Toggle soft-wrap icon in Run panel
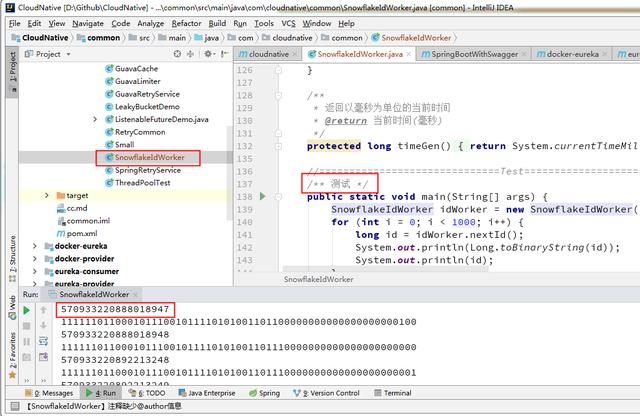This screenshot has height=416, width=640. pyautogui.click(x=43, y=341)
